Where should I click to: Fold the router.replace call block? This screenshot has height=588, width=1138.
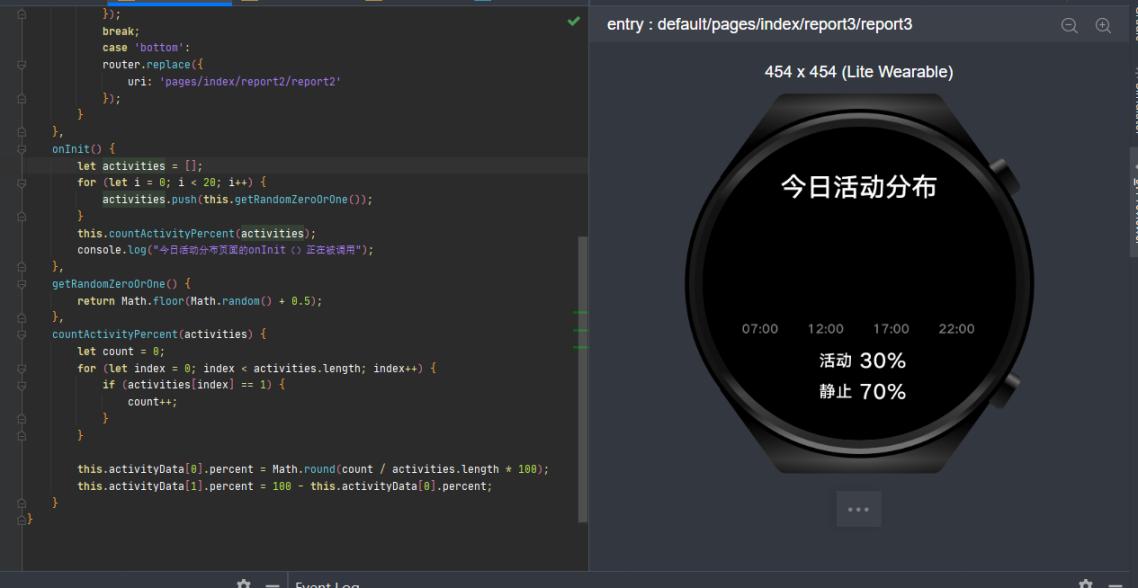(22, 64)
